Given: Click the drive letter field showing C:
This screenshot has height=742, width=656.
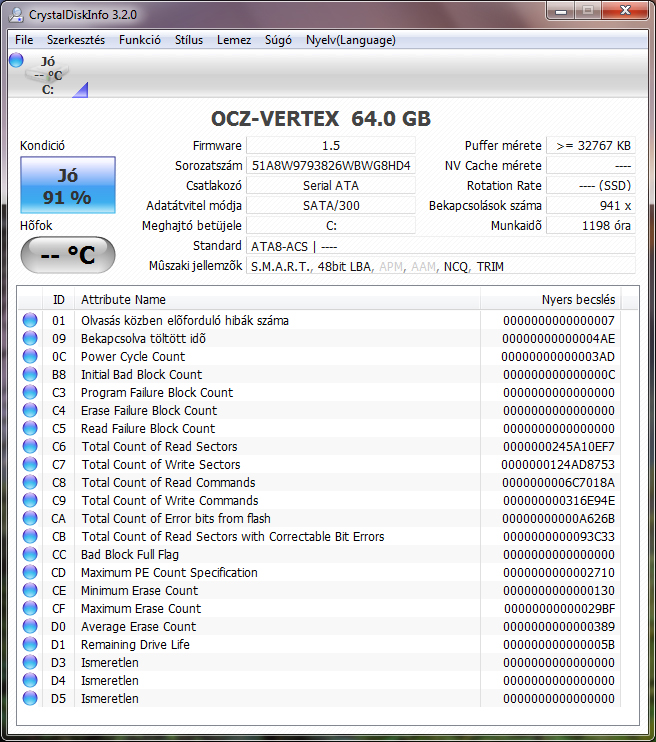Looking at the screenshot, I should (x=331, y=226).
